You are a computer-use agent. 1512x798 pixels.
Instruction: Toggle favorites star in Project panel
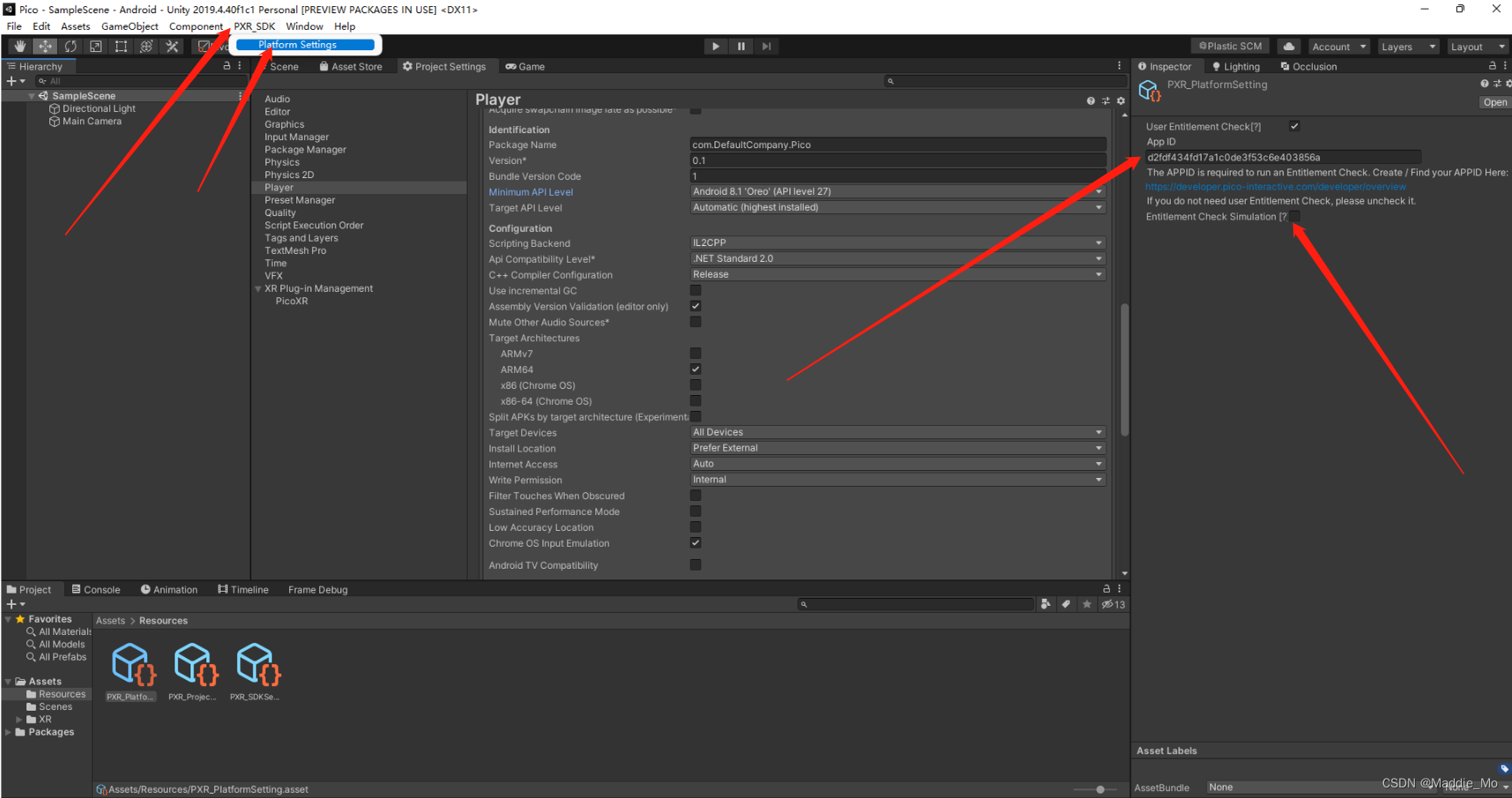click(1087, 604)
